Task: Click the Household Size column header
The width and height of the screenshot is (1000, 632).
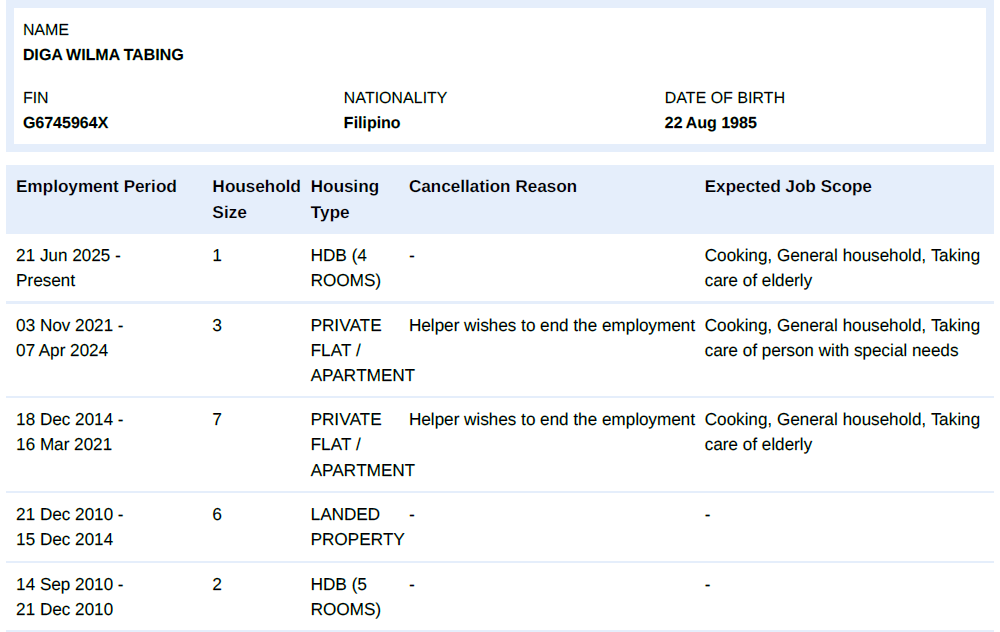Action: tap(256, 199)
